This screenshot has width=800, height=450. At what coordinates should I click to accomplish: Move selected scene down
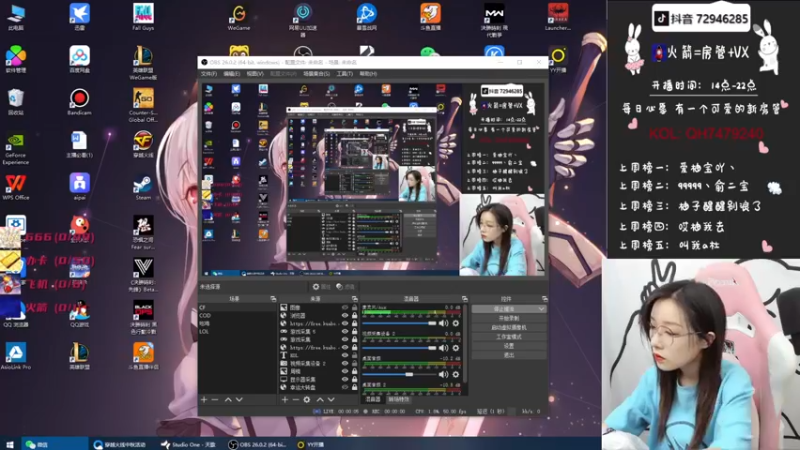click(x=239, y=399)
